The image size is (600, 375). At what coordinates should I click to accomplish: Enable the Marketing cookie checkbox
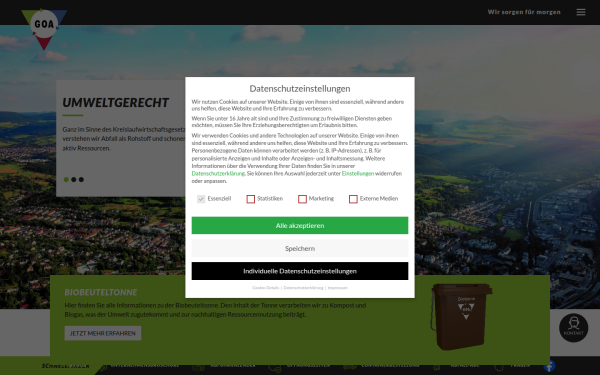302,199
